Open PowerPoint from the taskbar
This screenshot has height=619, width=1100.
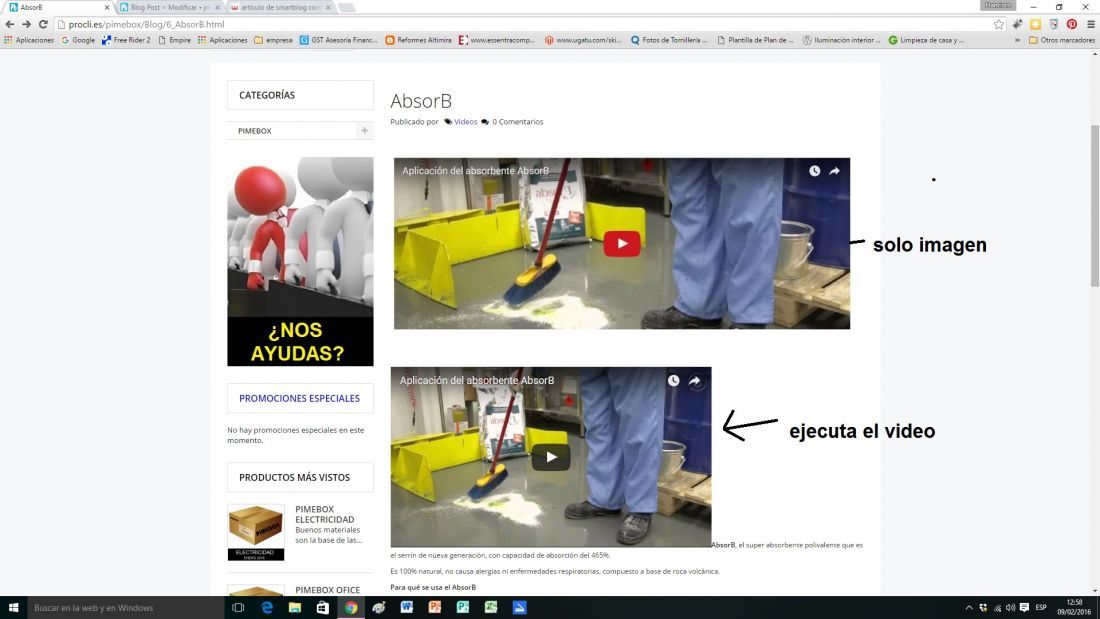pos(435,608)
